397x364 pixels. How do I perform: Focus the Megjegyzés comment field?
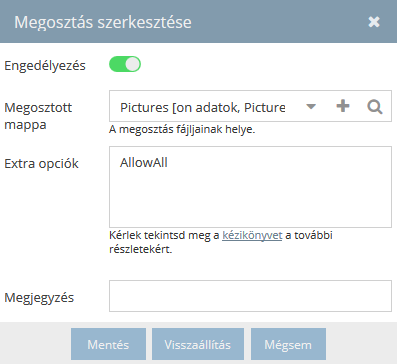point(250,296)
